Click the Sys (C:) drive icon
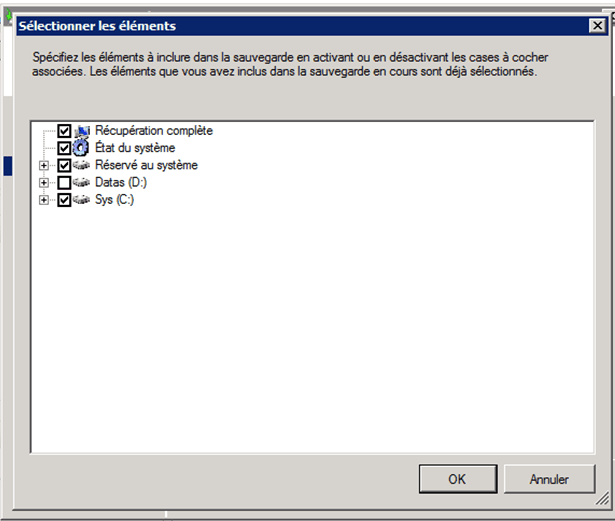615x521 pixels. coord(83,200)
